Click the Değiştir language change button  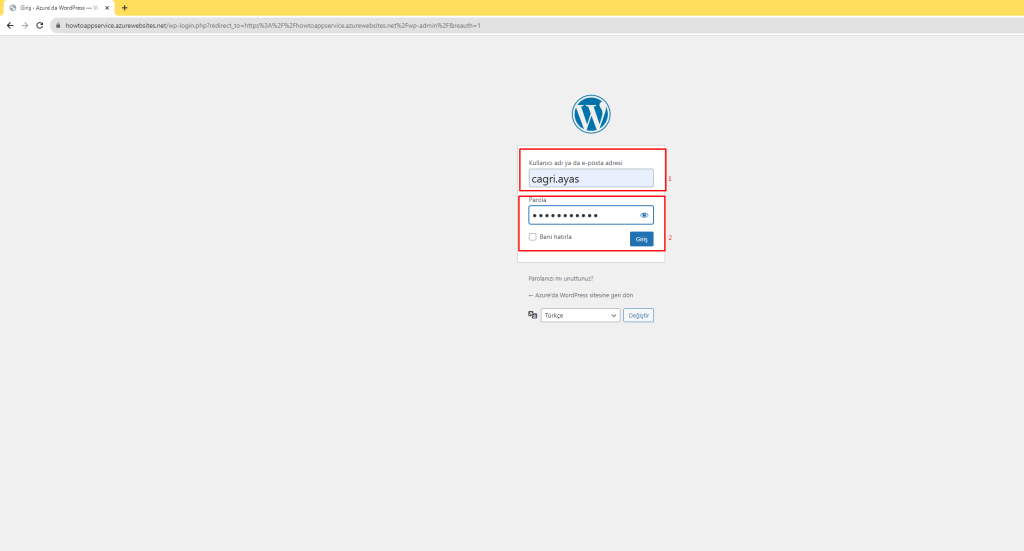click(638, 315)
